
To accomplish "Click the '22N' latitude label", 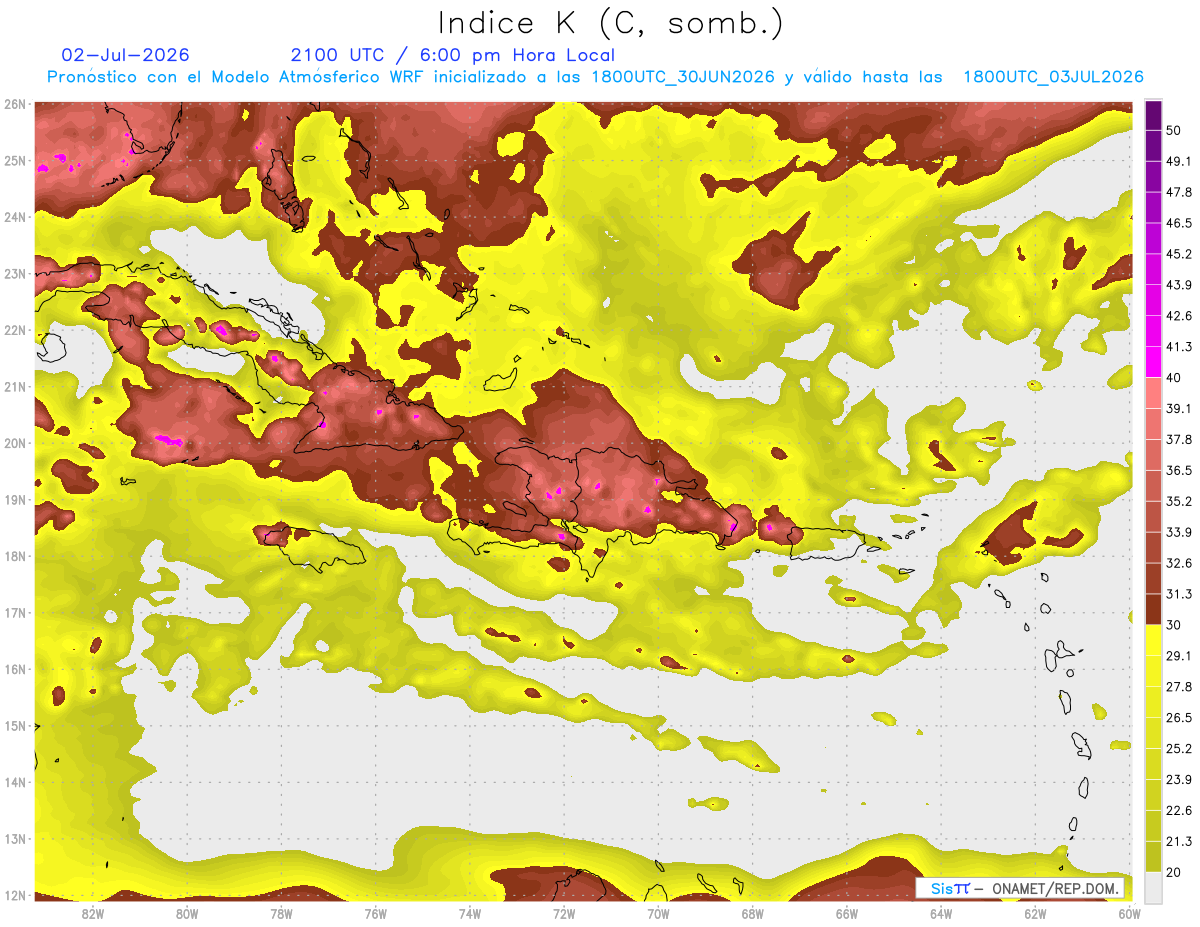I will pyautogui.click(x=14, y=330).
